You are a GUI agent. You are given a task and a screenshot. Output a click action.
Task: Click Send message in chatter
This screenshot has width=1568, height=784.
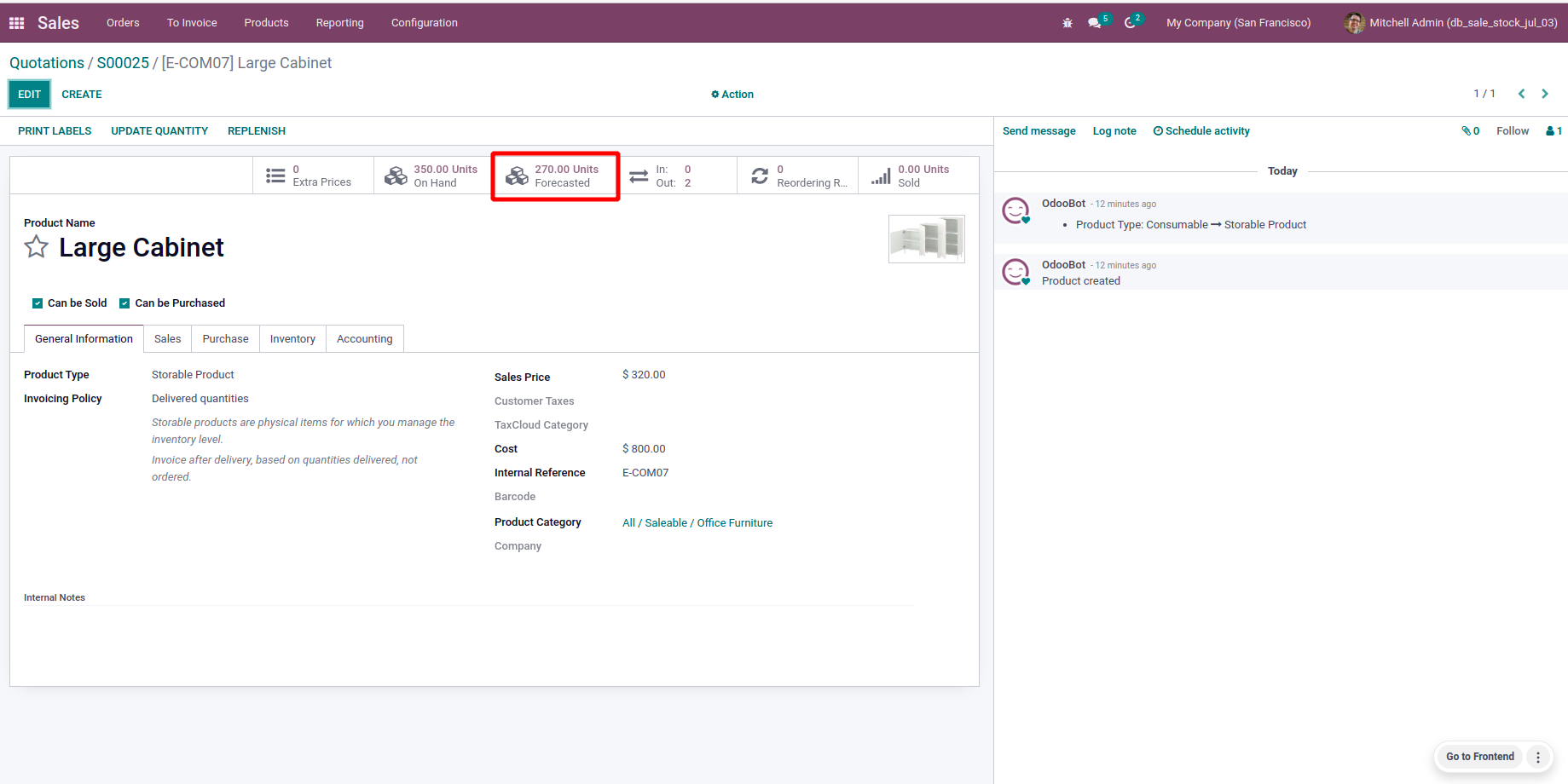point(1039,131)
